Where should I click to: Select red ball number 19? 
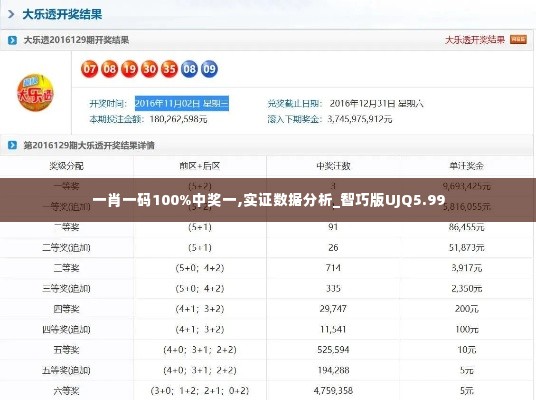[130, 69]
